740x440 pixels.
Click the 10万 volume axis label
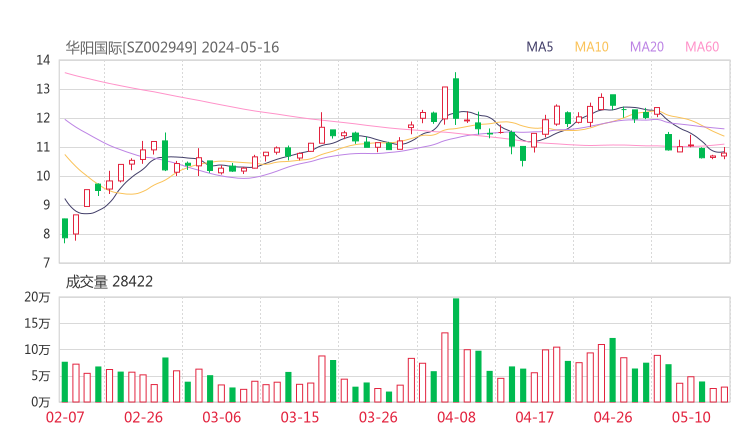point(37,350)
